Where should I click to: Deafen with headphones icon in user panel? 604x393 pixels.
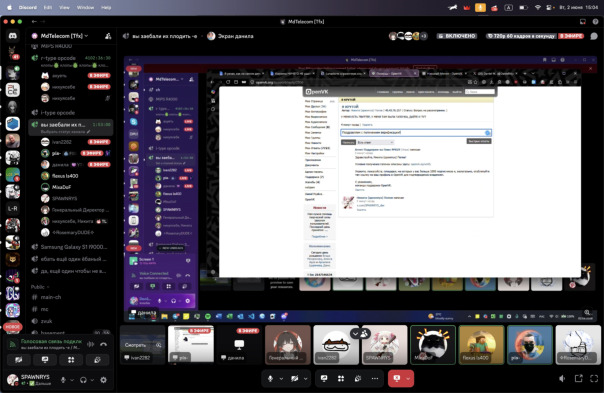(83, 380)
